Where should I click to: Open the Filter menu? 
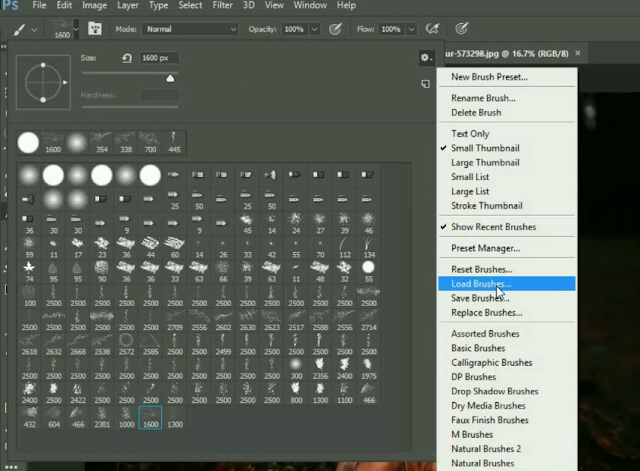click(x=222, y=5)
